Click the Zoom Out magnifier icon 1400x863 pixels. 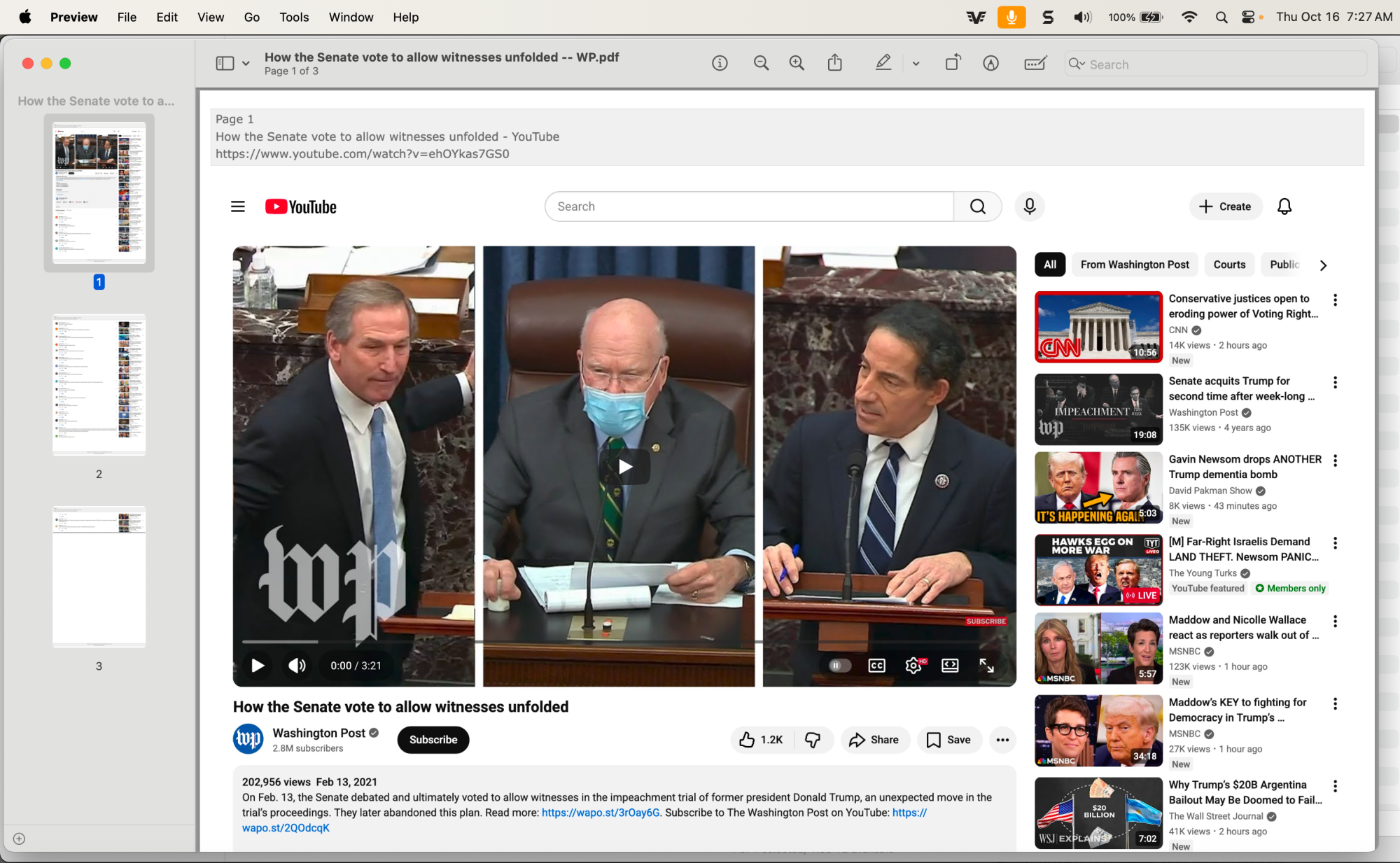tap(761, 64)
